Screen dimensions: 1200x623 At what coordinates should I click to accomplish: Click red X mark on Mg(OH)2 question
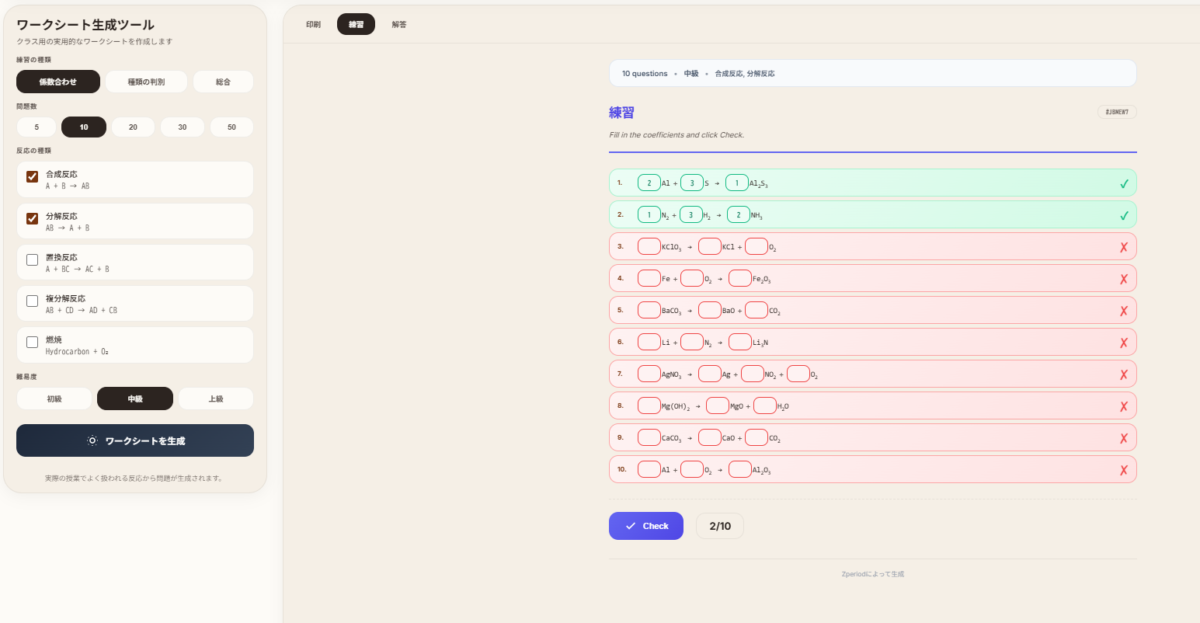click(x=1124, y=407)
